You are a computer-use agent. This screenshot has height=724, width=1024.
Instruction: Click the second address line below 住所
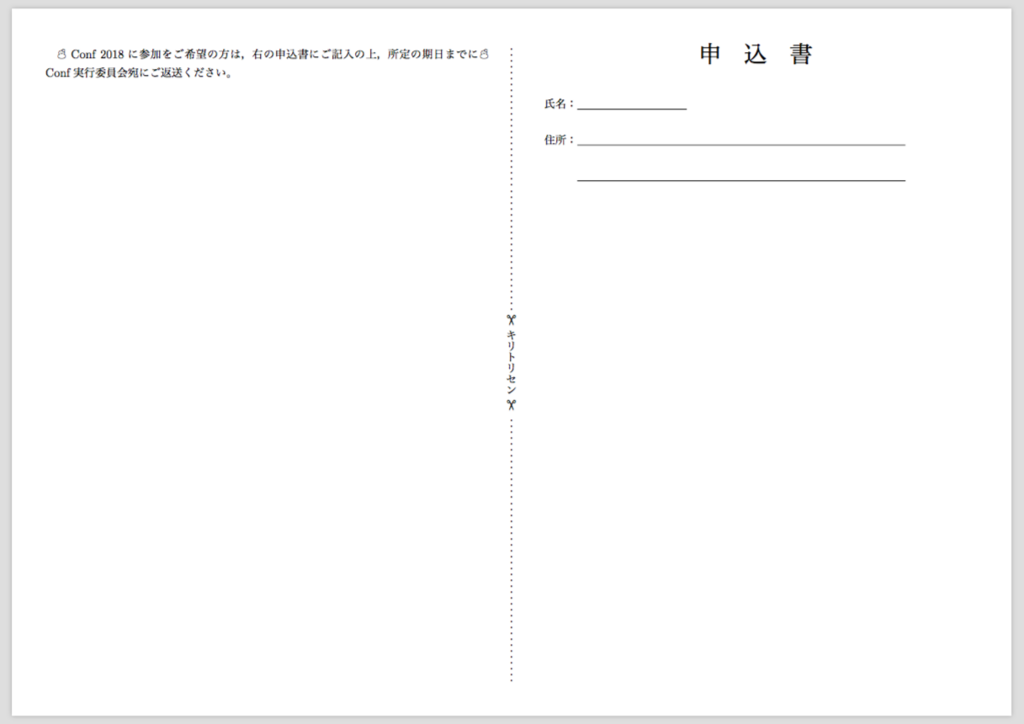741,180
